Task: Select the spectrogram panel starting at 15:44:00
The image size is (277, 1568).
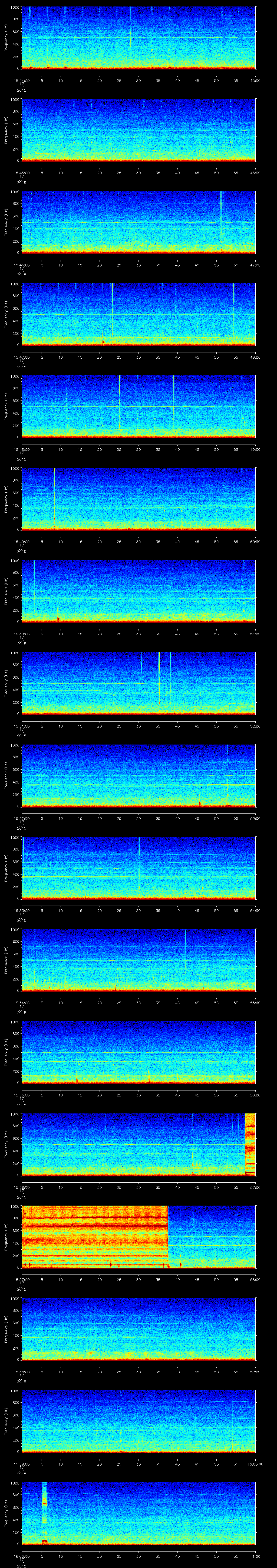Action: click(139, 38)
